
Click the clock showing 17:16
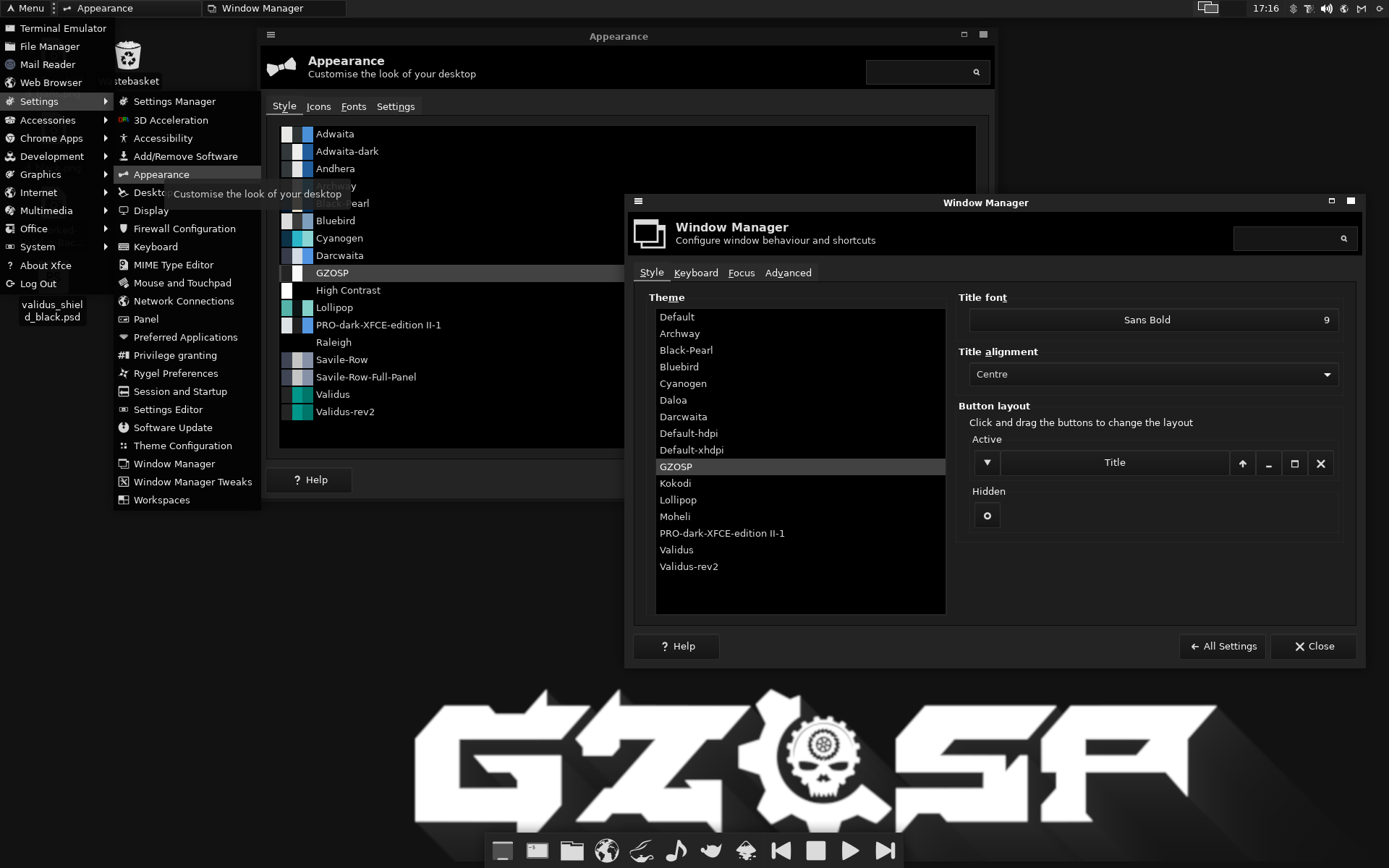[1266, 9]
